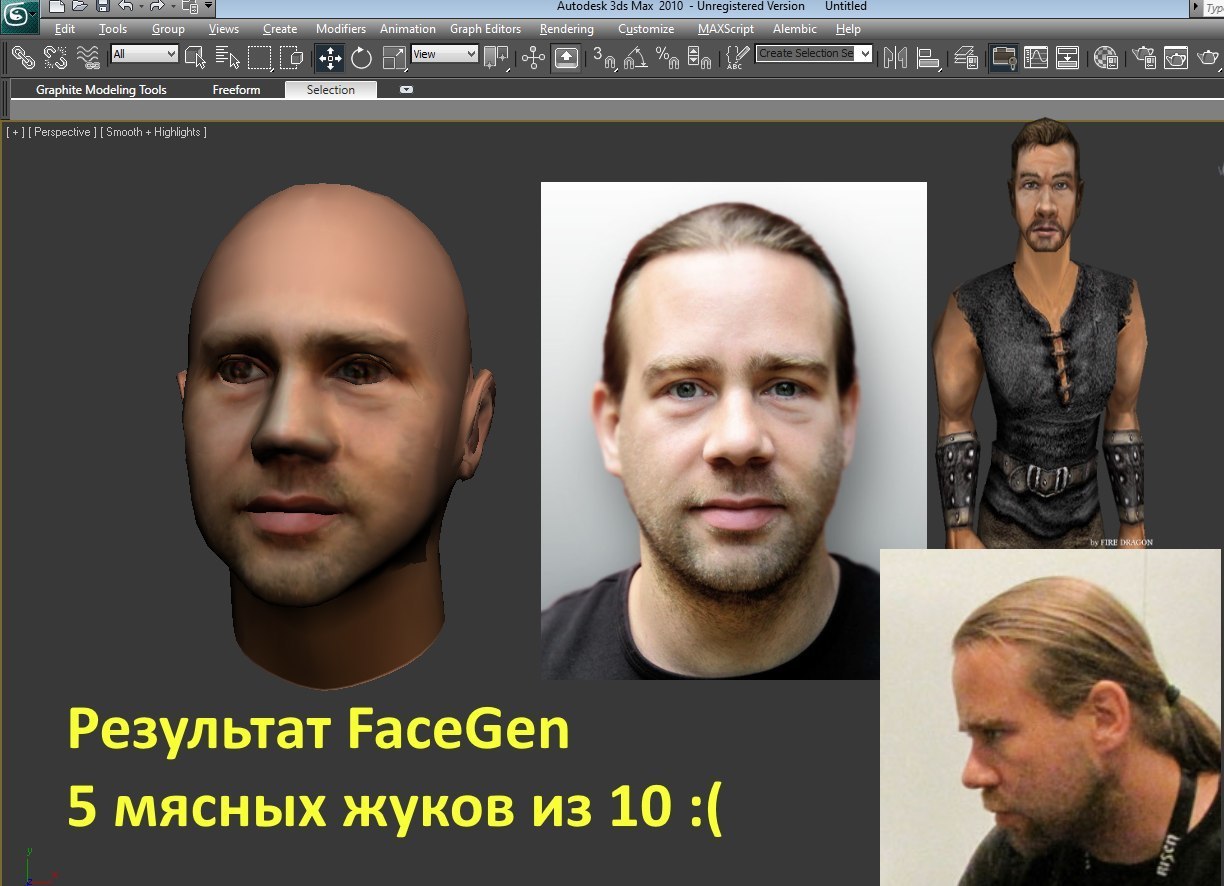Switch to the Freeform tab
Image resolution: width=1224 pixels, height=886 pixels.
[x=236, y=90]
